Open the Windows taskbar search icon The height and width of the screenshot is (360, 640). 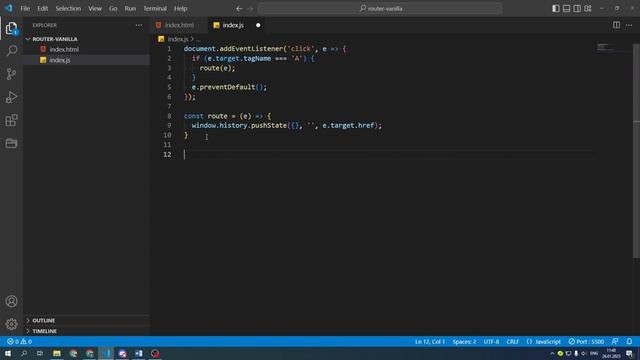(24, 353)
